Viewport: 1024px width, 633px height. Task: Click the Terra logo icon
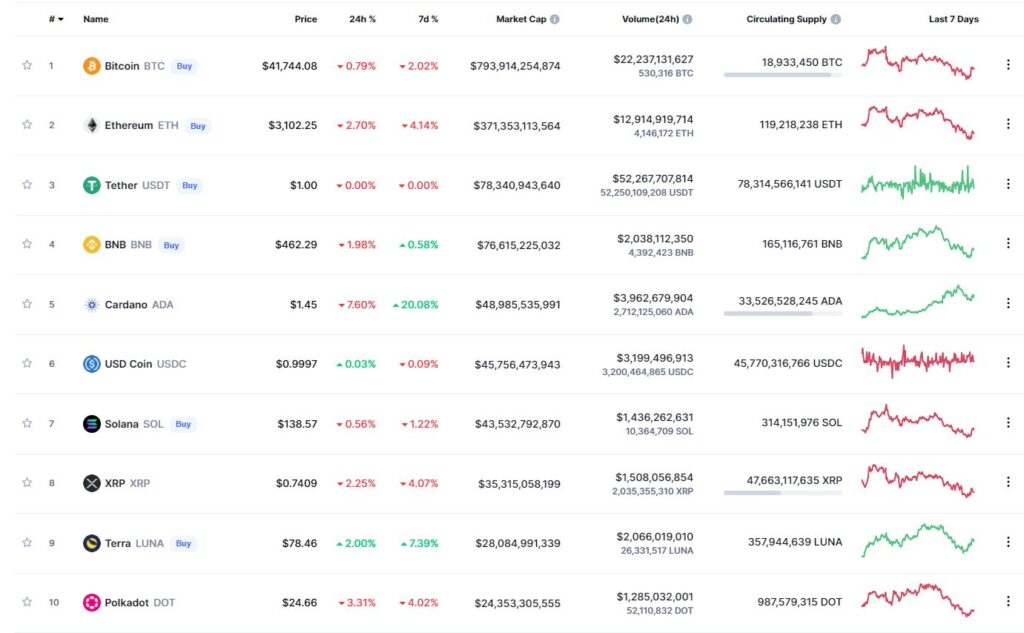(91, 543)
